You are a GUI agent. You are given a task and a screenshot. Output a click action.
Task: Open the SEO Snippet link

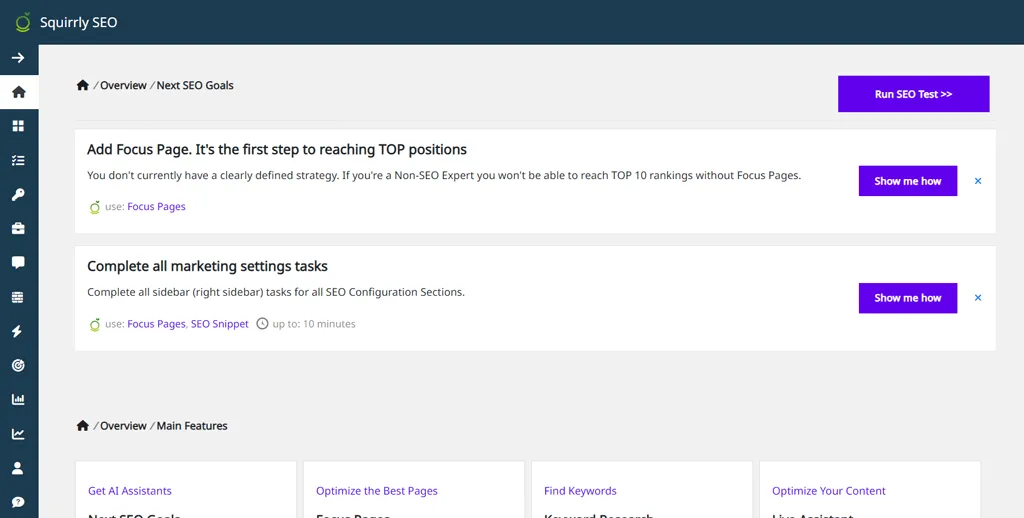pyautogui.click(x=219, y=323)
